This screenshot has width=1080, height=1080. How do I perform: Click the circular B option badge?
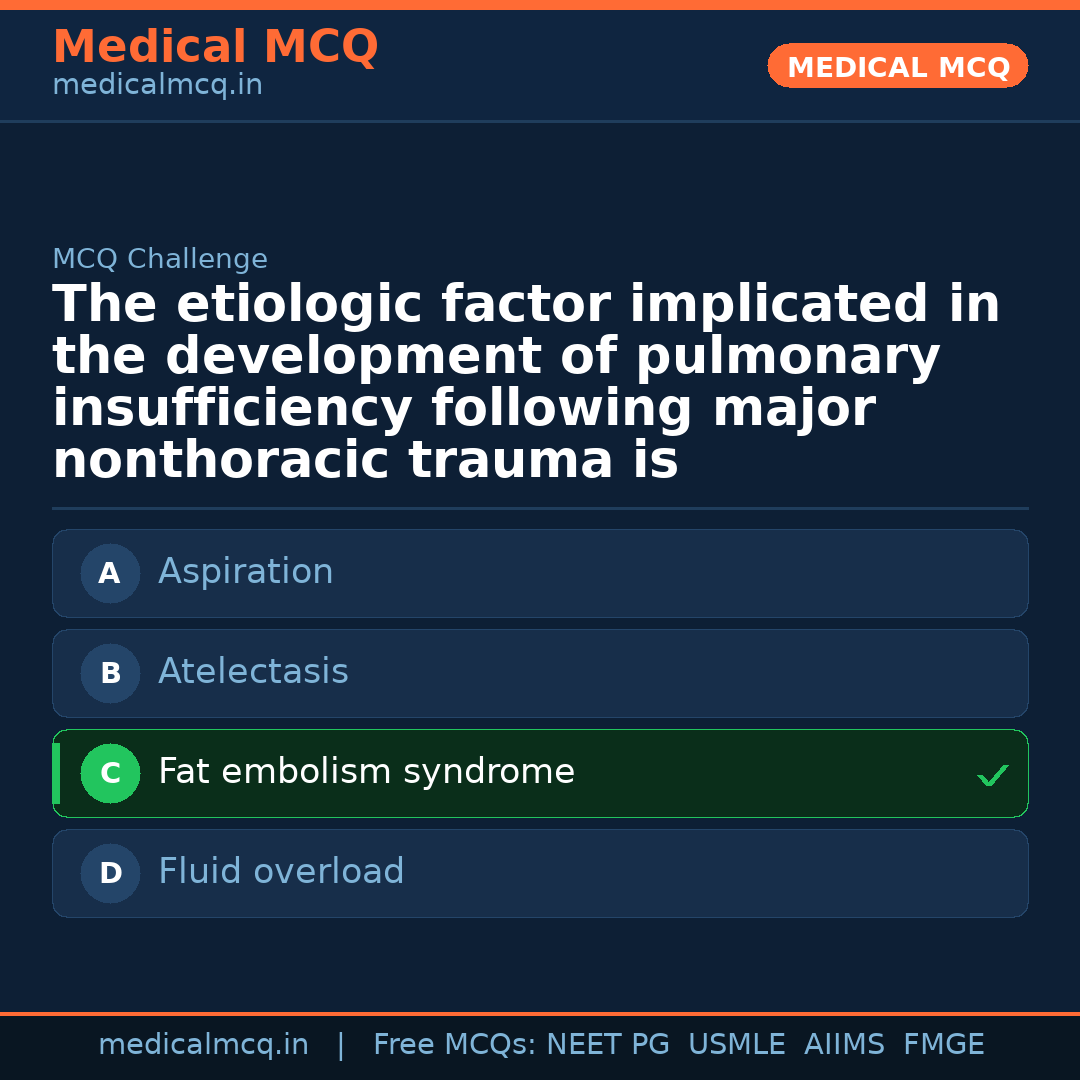click(110, 674)
